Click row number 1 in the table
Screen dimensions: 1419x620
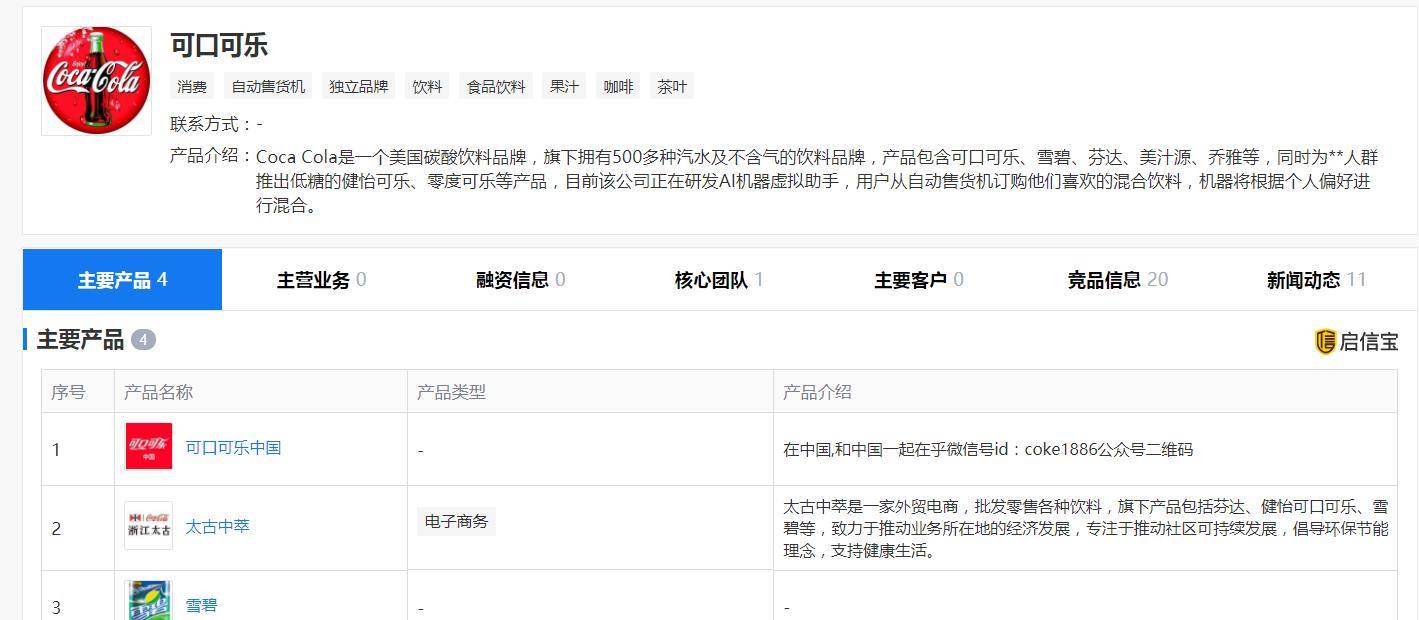[x=56, y=450]
